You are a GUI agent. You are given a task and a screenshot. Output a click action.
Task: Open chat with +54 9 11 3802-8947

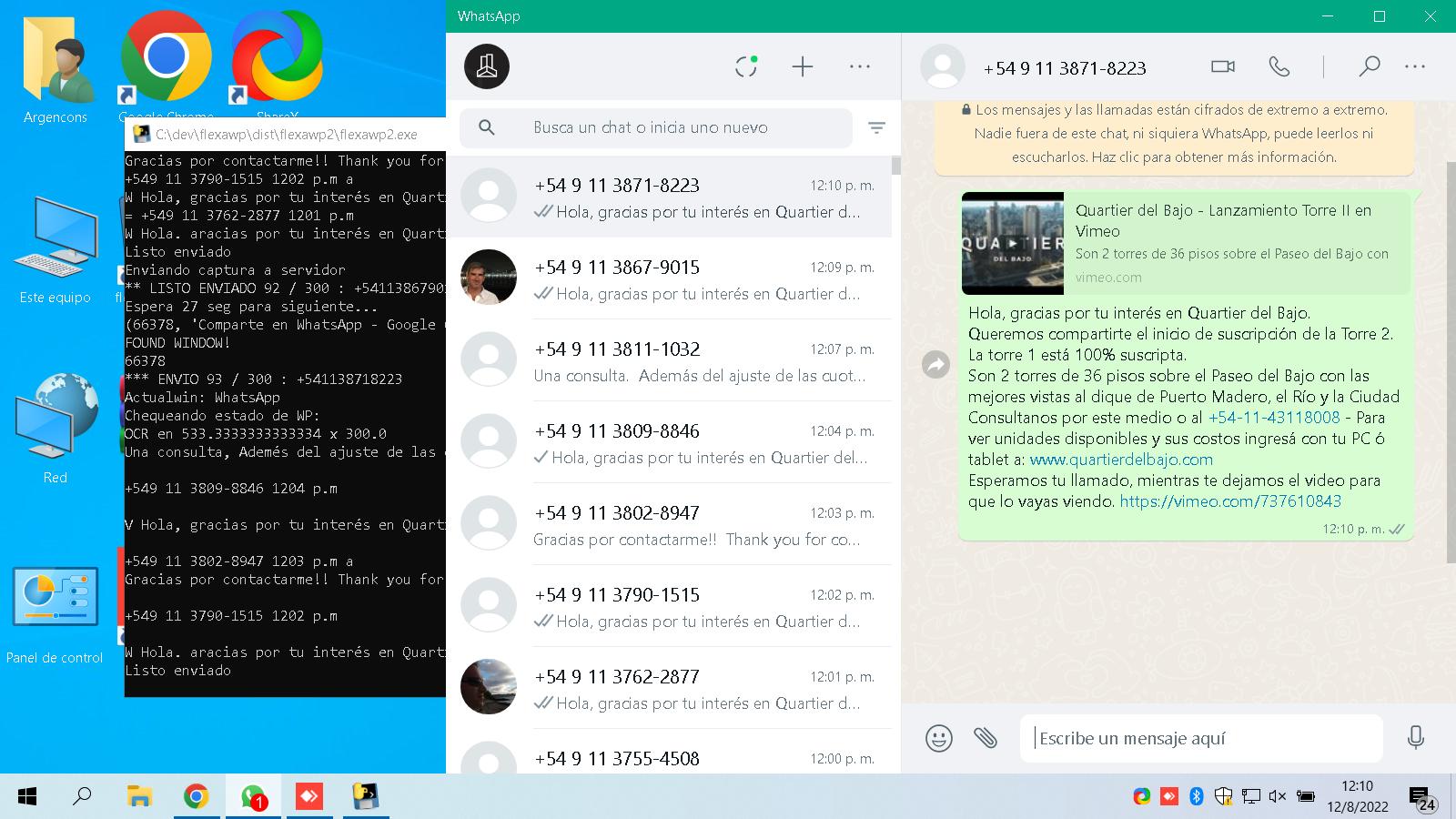pos(669,524)
